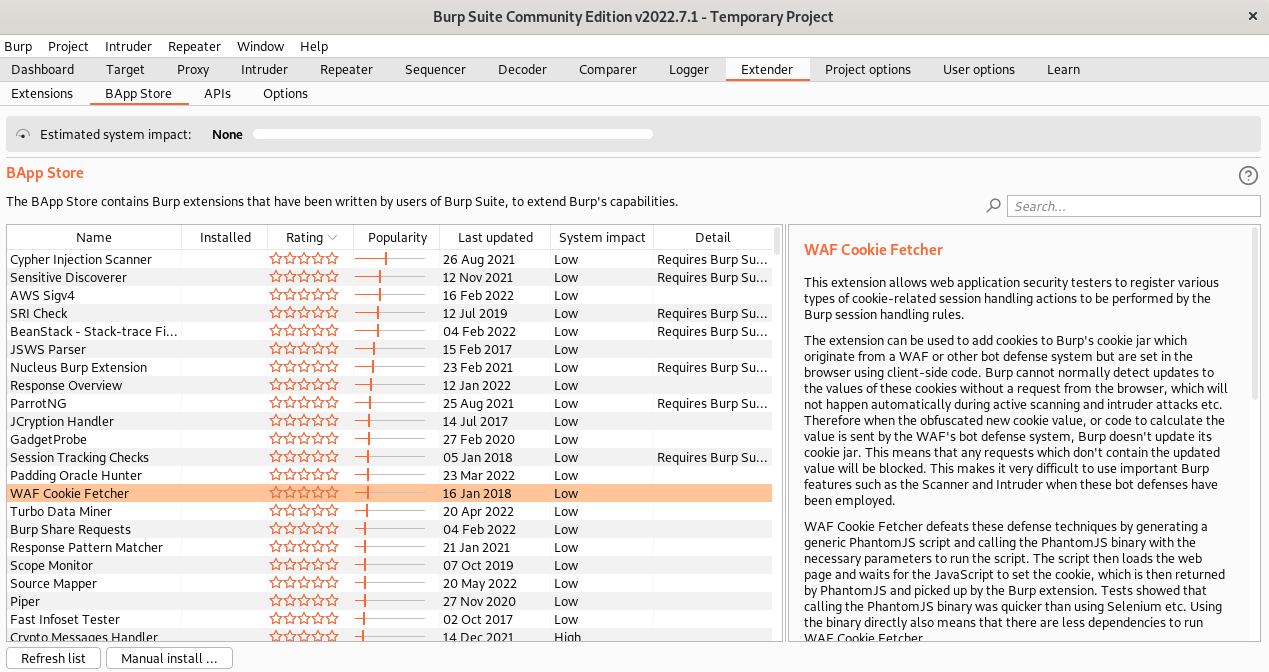Click the search magnifier icon
This screenshot has width=1269, height=672.
(x=993, y=206)
